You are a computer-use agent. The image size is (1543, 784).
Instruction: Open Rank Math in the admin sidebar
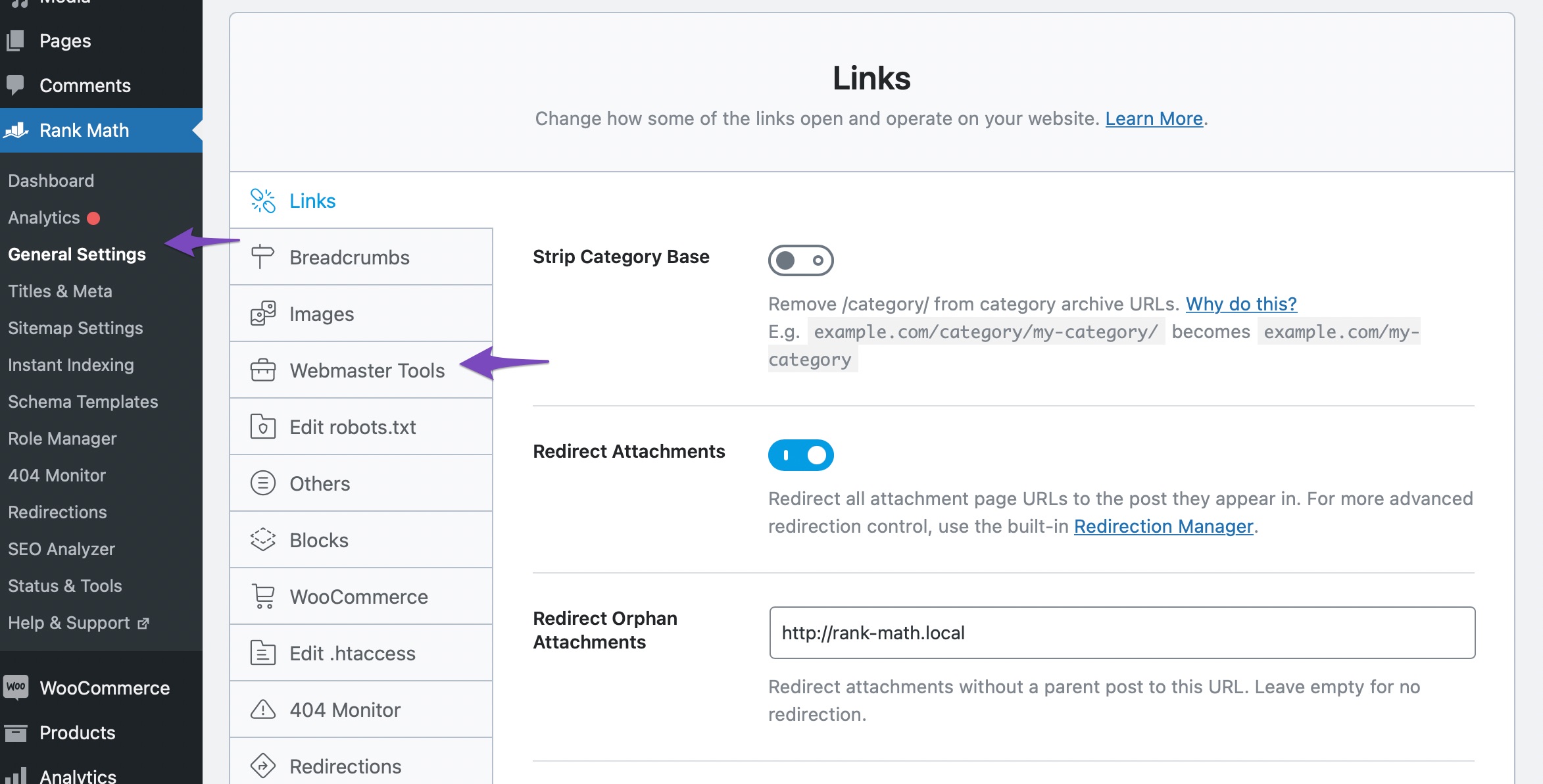pyautogui.click(x=101, y=130)
